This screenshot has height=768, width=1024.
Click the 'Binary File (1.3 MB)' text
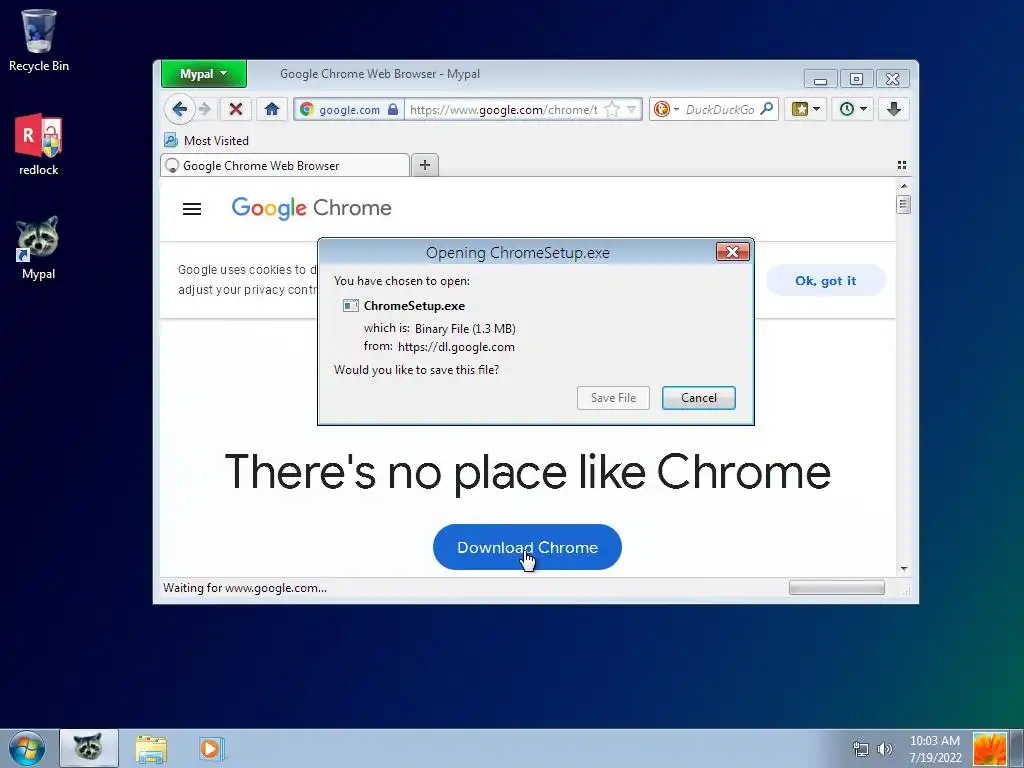(x=465, y=328)
